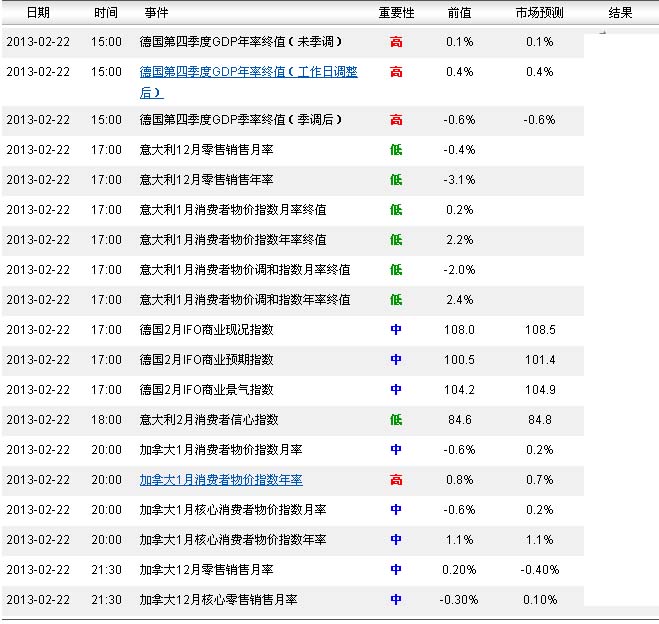Select event 加拿大12月零售销售月率
Screen dimensions: 659x624
pyautogui.click(x=206, y=570)
